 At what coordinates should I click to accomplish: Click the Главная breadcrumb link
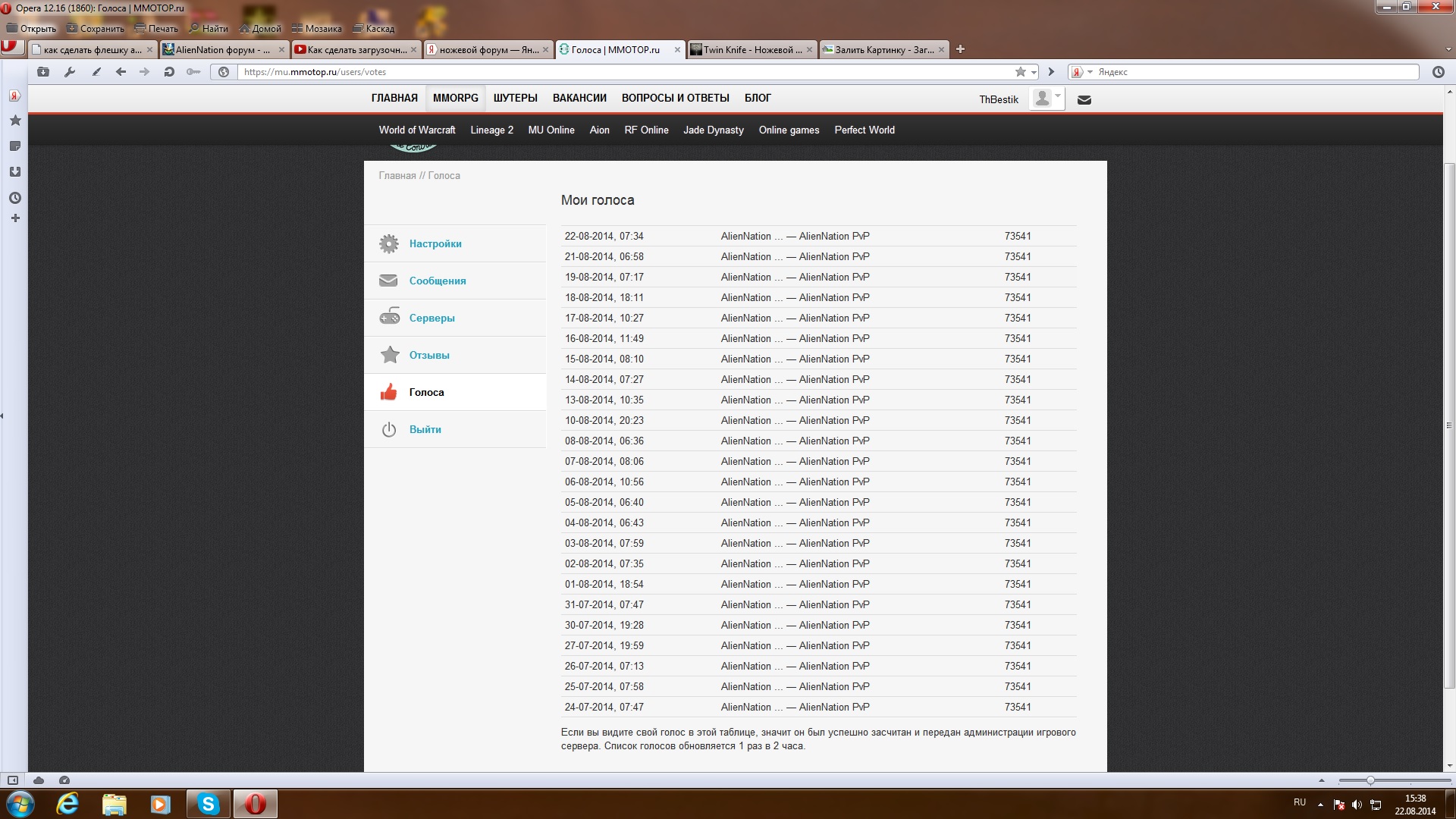tap(397, 175)
